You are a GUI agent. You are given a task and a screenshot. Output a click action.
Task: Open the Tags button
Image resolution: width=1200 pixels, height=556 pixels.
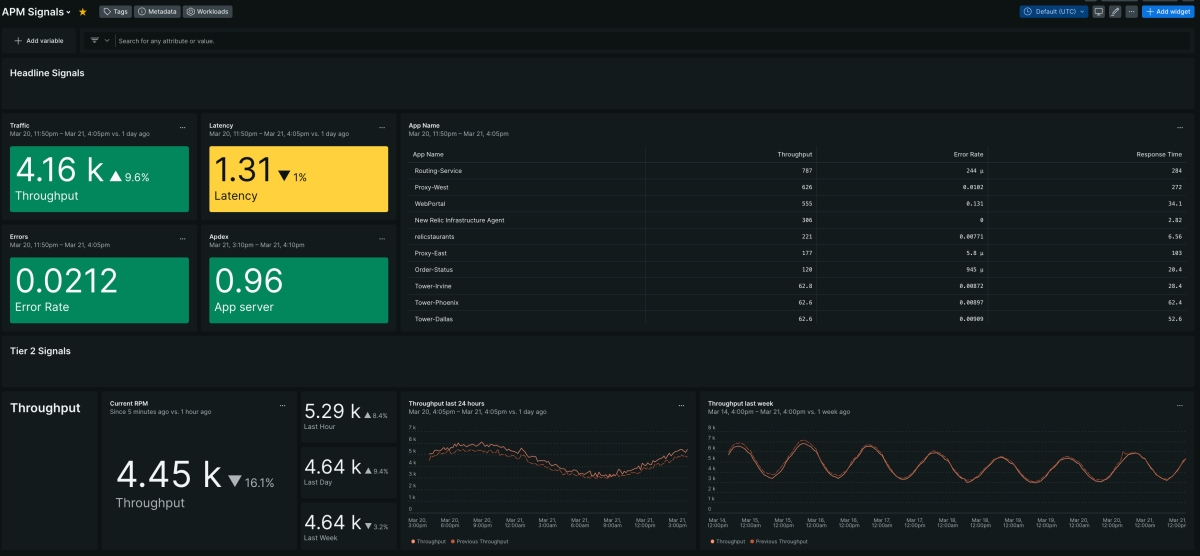pyautogui.click(x=115, y=12)
